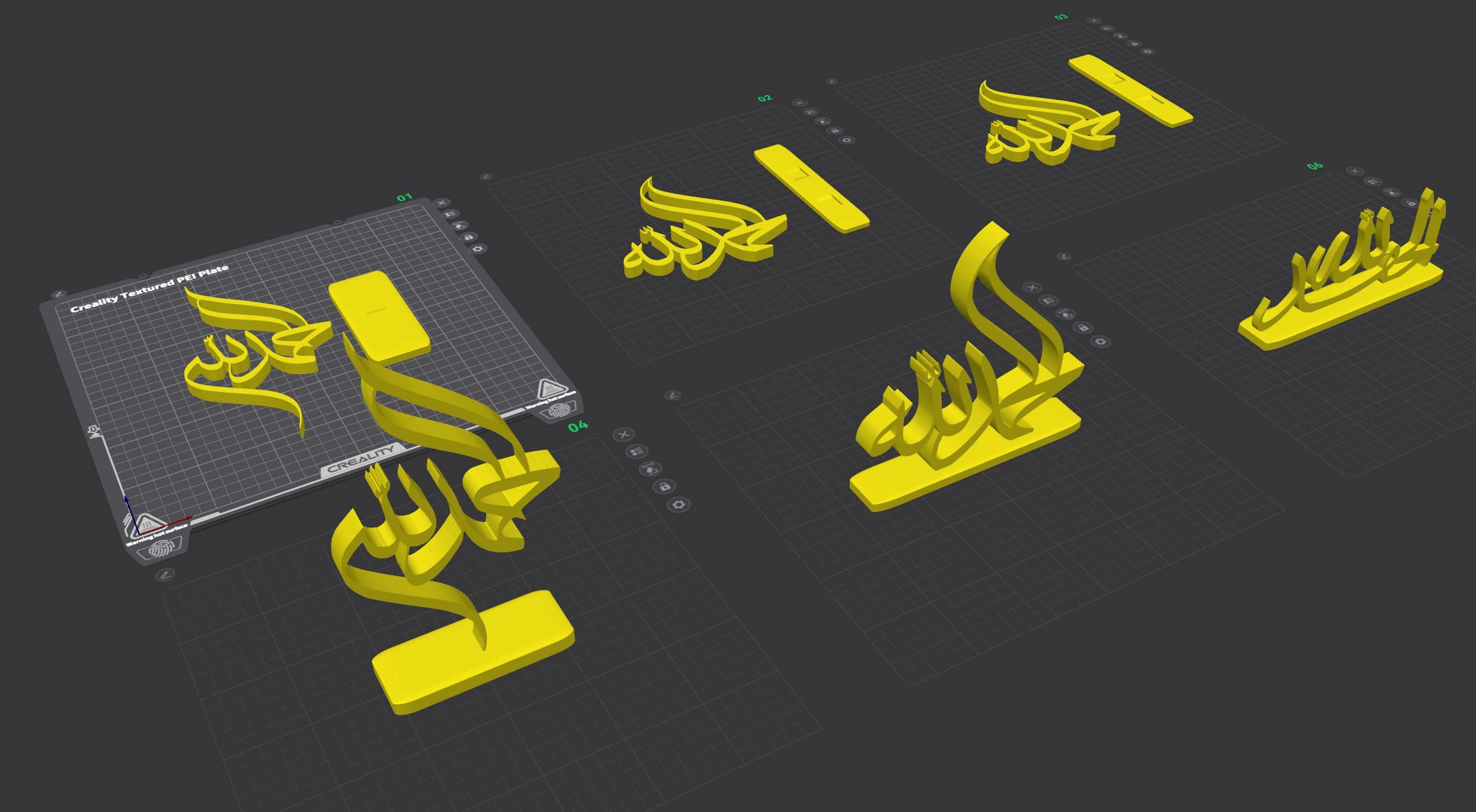
Task: Open plate 03 object list icon
Action: [1107, 28]
